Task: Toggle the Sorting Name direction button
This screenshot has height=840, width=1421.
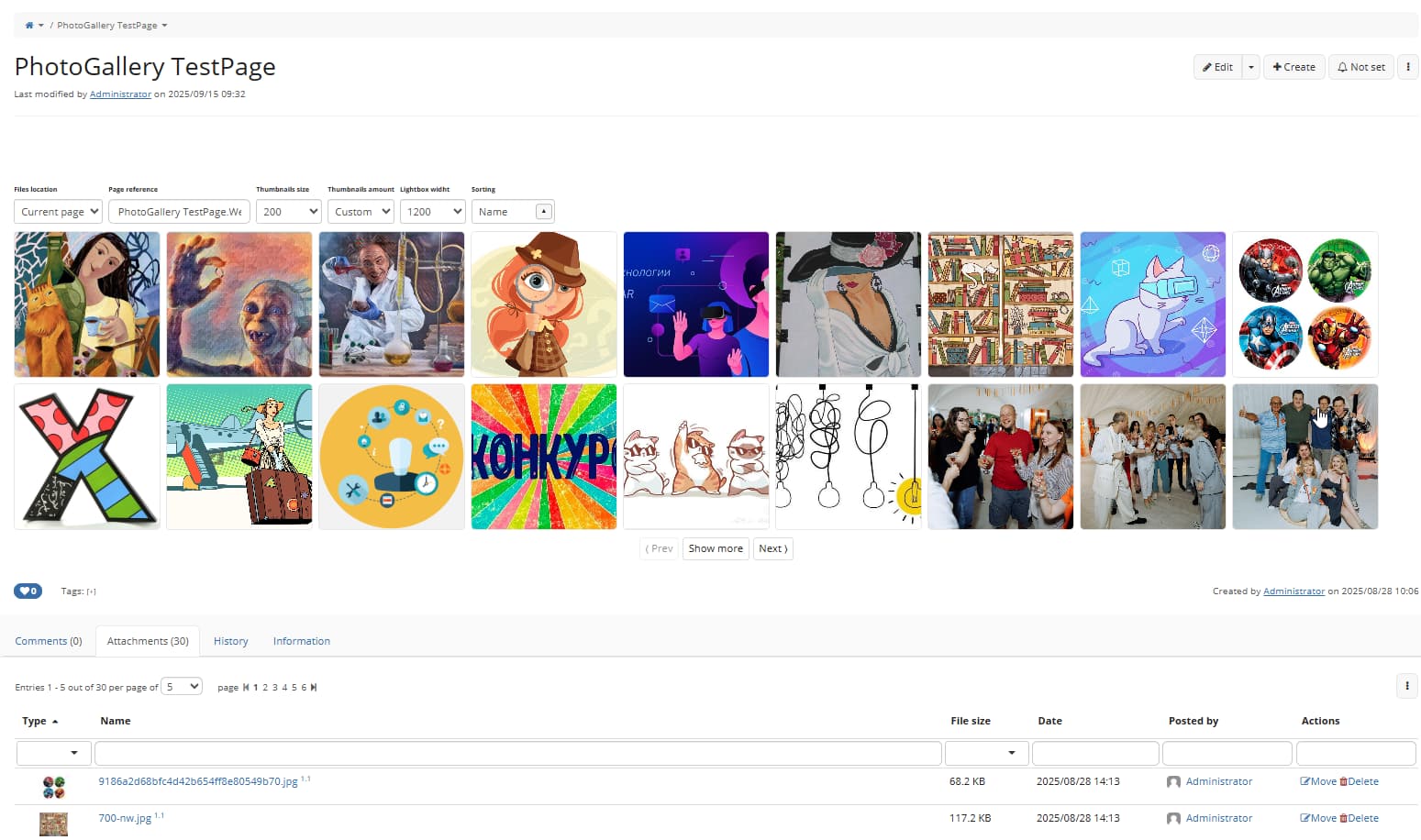Action: 543,212
